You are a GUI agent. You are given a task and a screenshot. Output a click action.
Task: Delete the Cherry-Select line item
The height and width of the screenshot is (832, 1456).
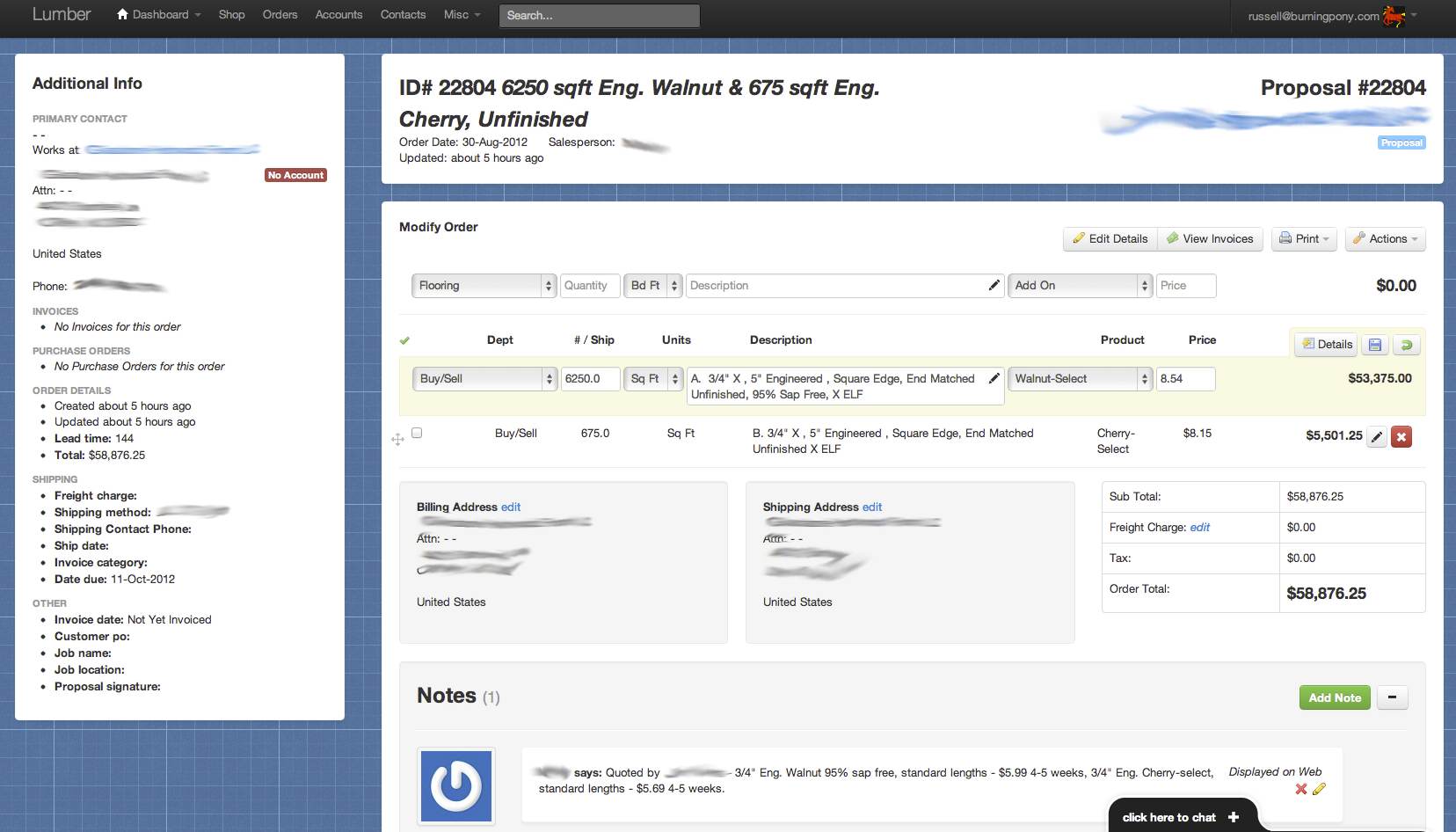(1401, 437)
